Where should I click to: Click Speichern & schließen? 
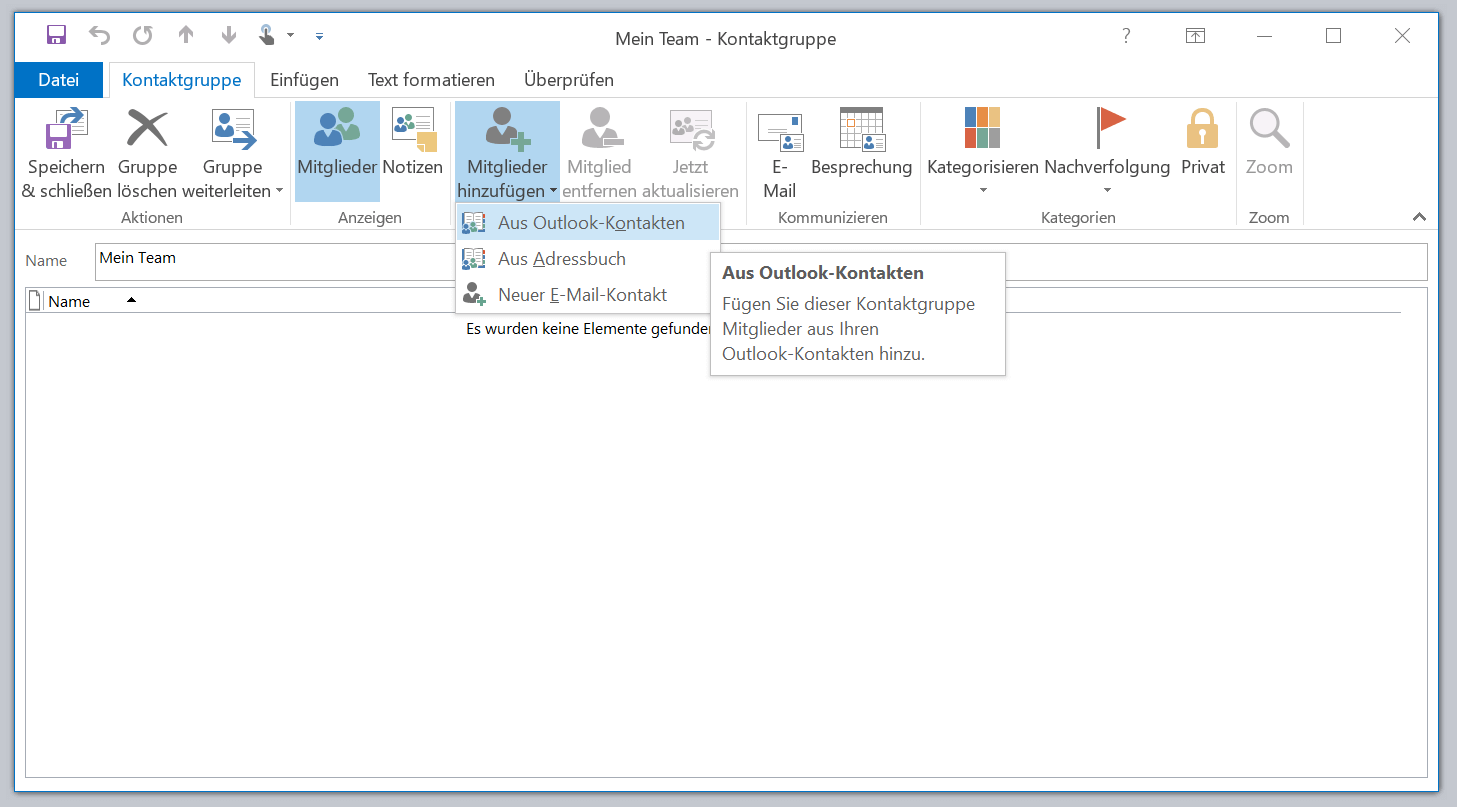pyautogui.click(x=67, y=153)
